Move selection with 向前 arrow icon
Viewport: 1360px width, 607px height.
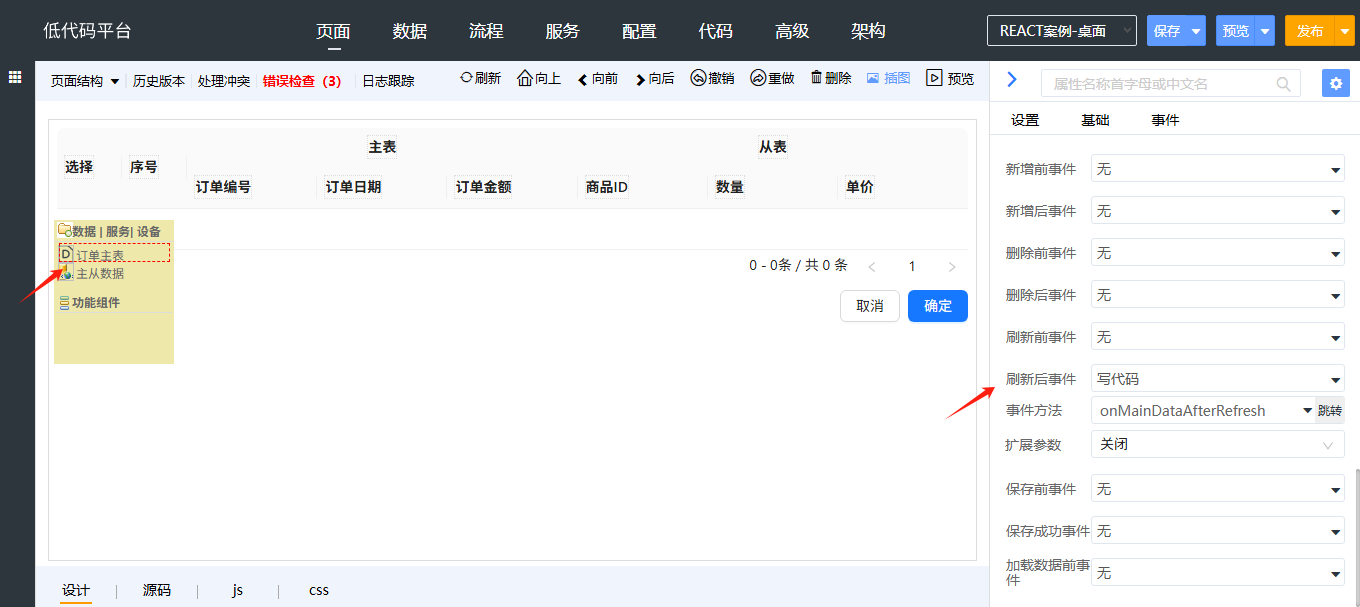(598, 78)
